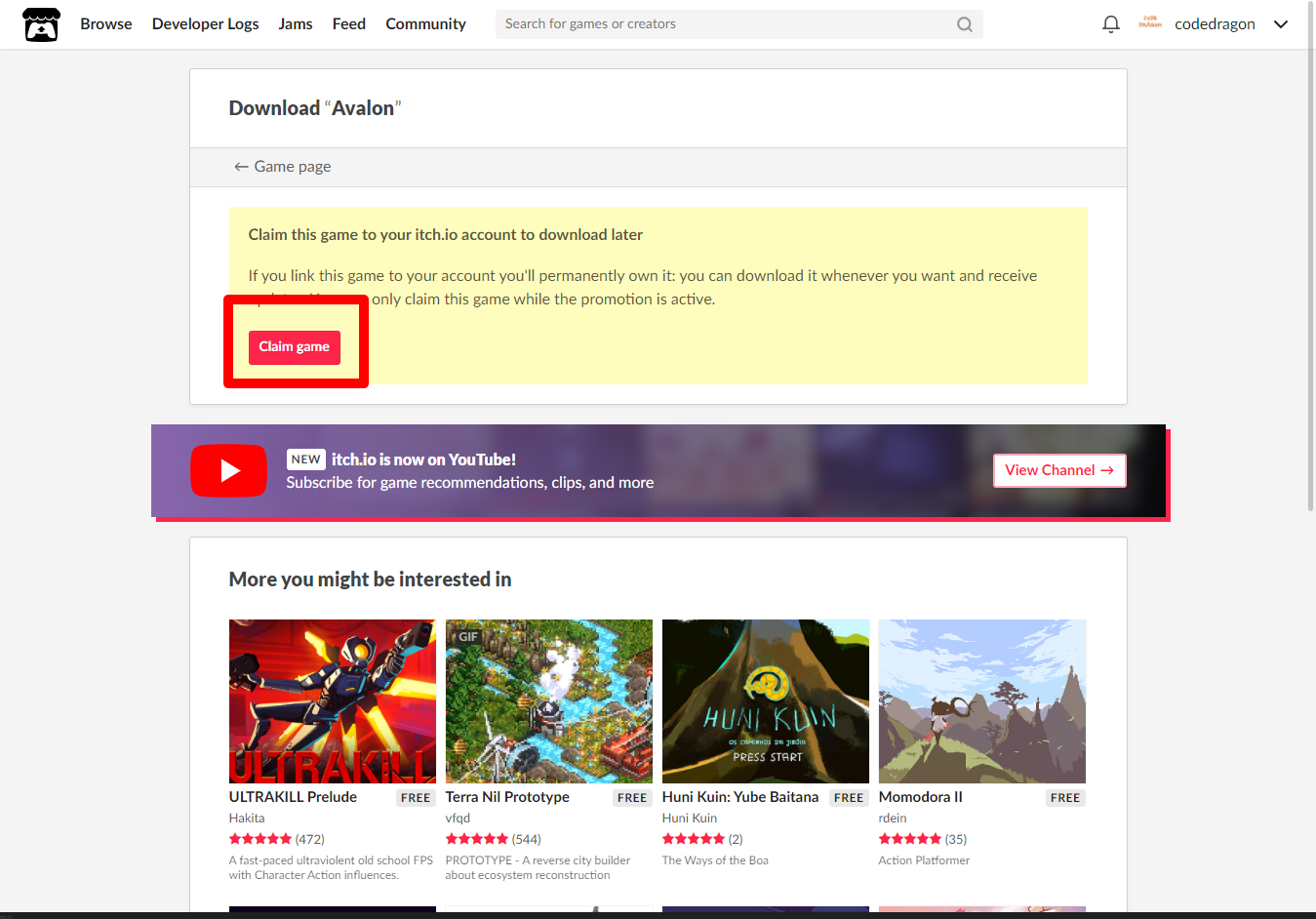
Task: Open Developer Logs
Action: (205, 24)
